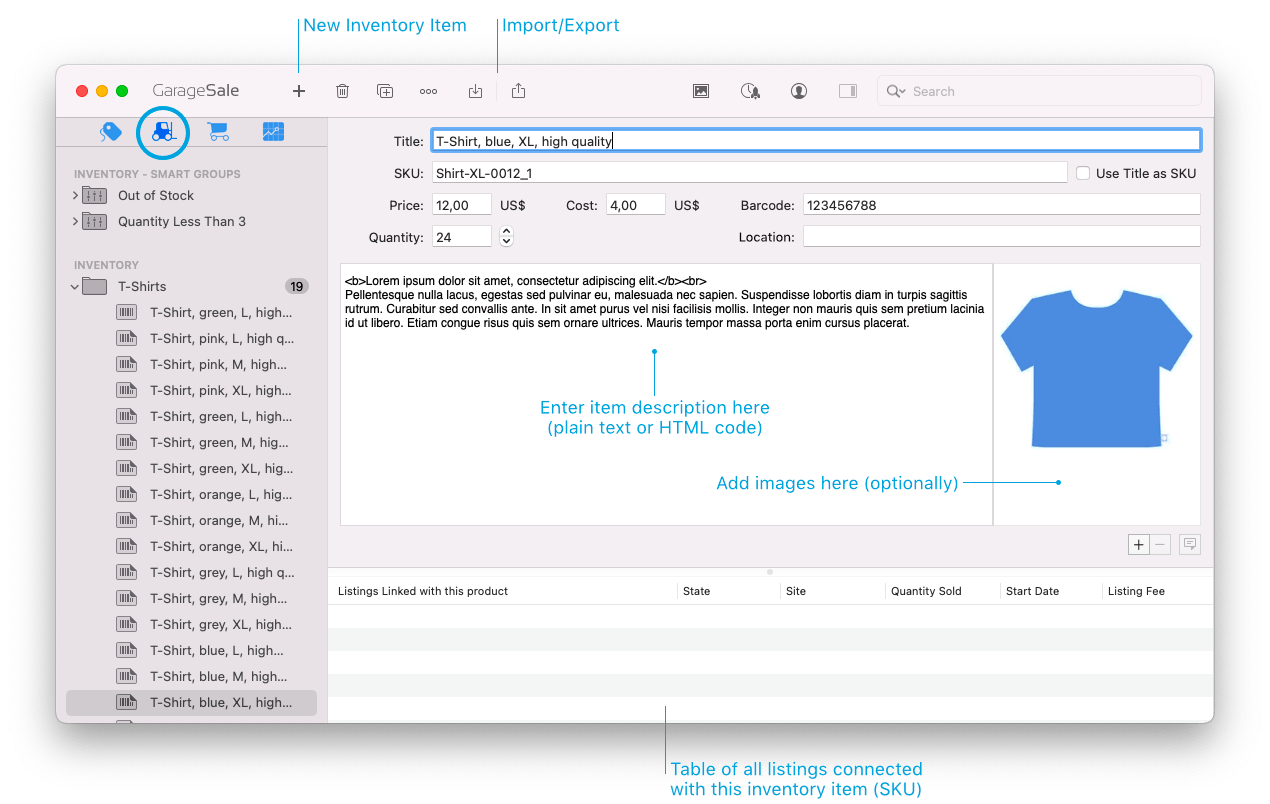Toggle the sidebar inspector panel icon
Image resolution: width=1270 pixels, height=804 pixels.
point(848,91)
